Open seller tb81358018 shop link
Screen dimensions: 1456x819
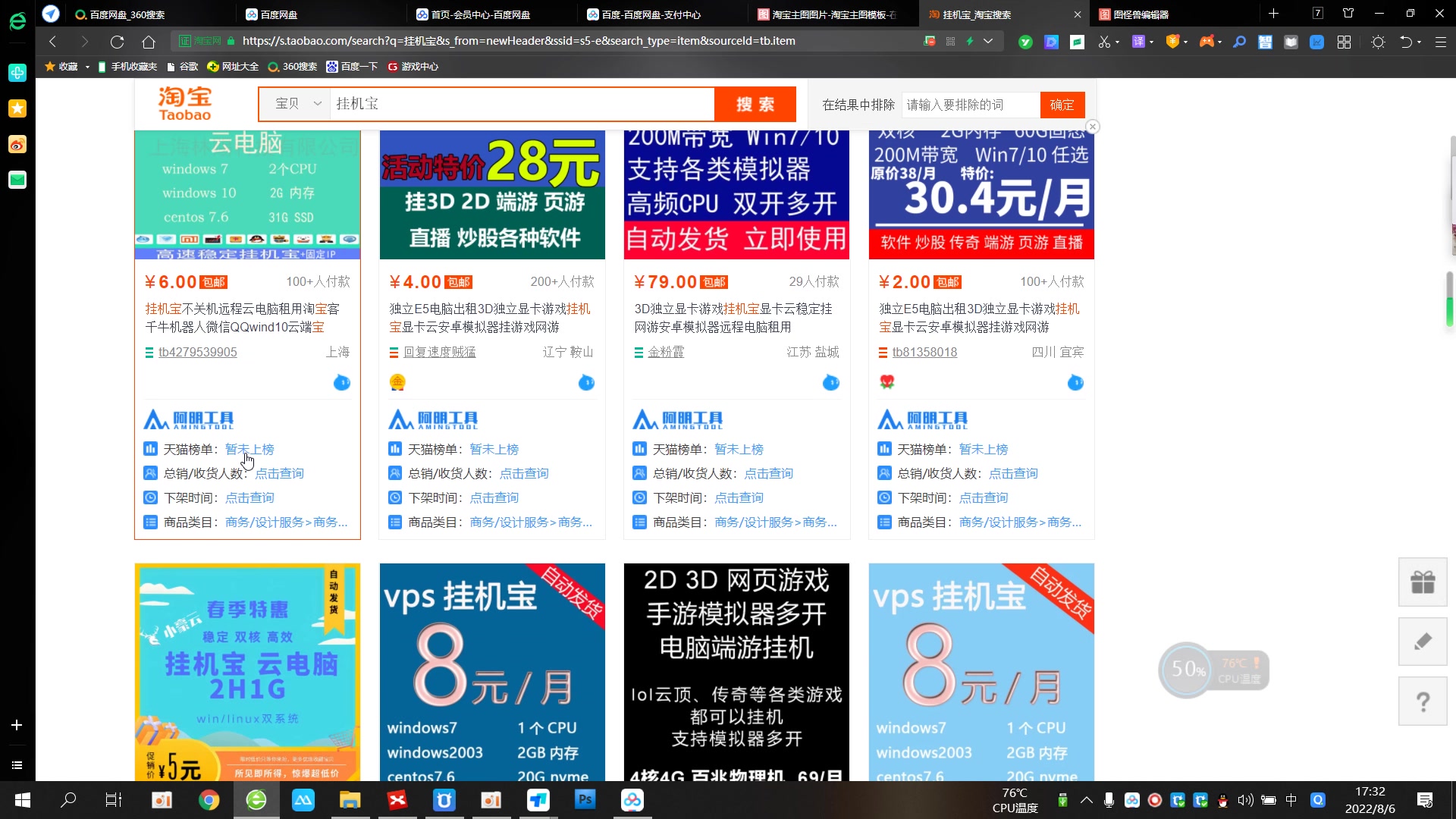coord(924,352)
